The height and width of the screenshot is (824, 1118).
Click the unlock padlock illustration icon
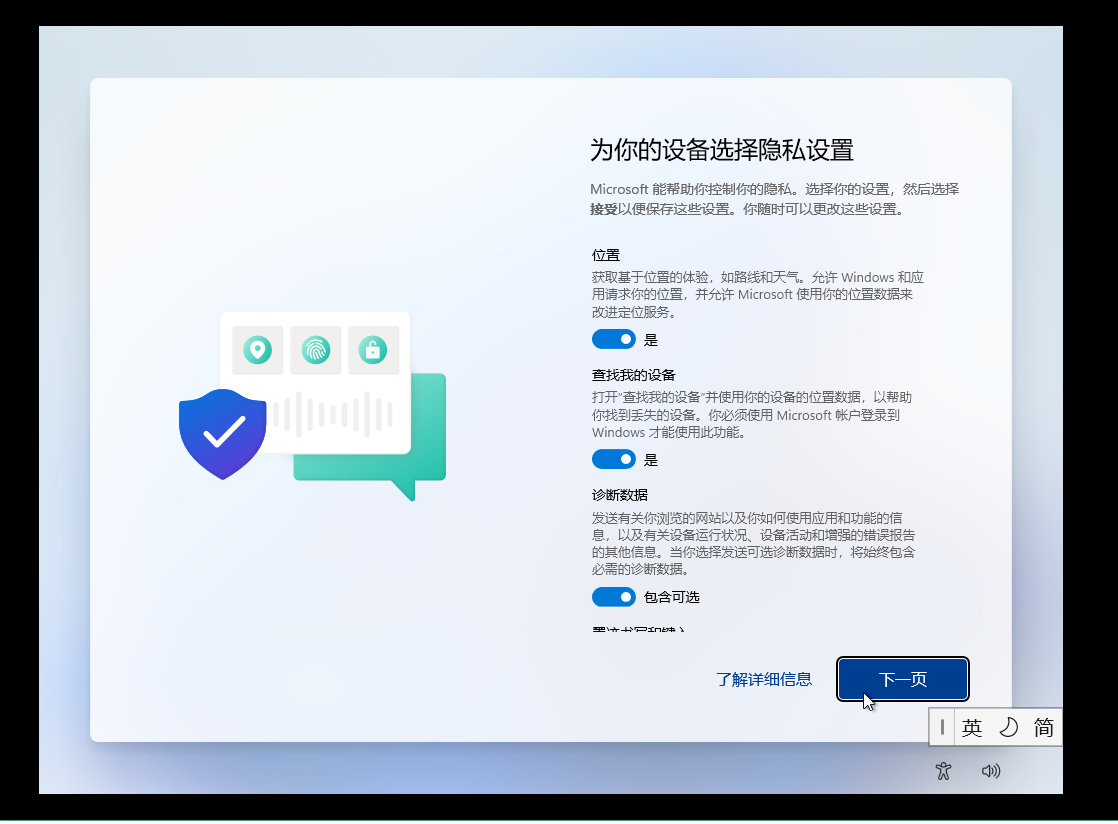[x=373, y=350]
